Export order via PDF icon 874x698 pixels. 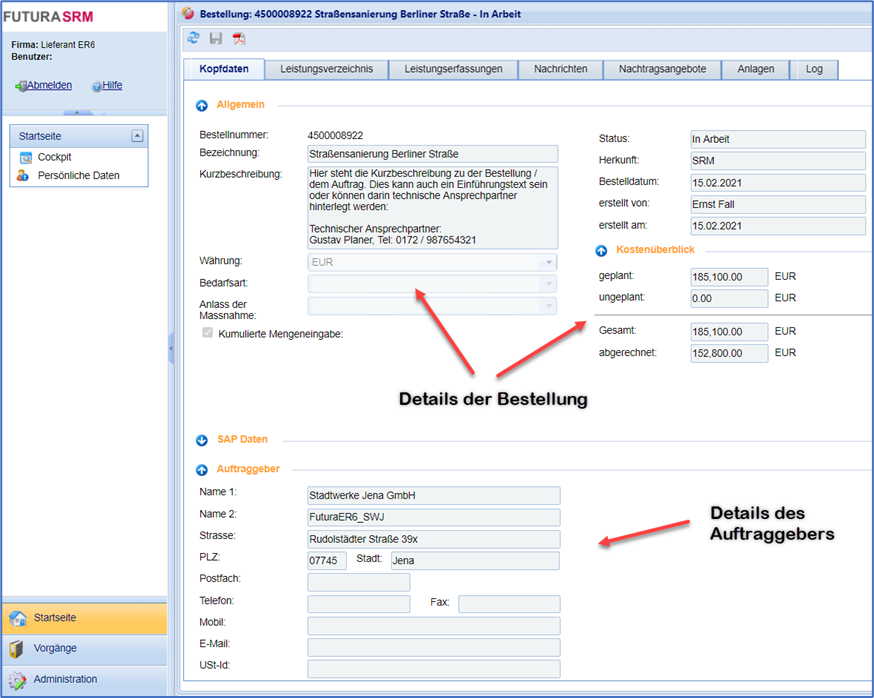click(x=239, y=38)
